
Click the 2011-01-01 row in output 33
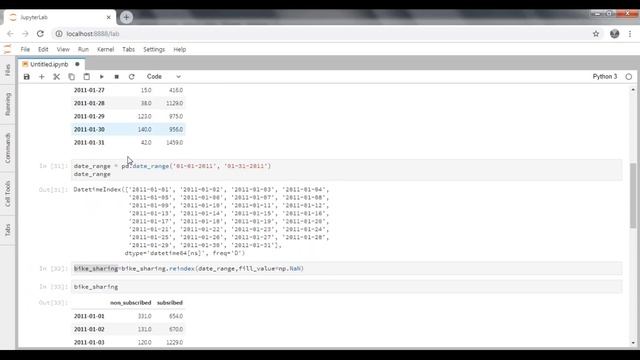pos(128,316)
